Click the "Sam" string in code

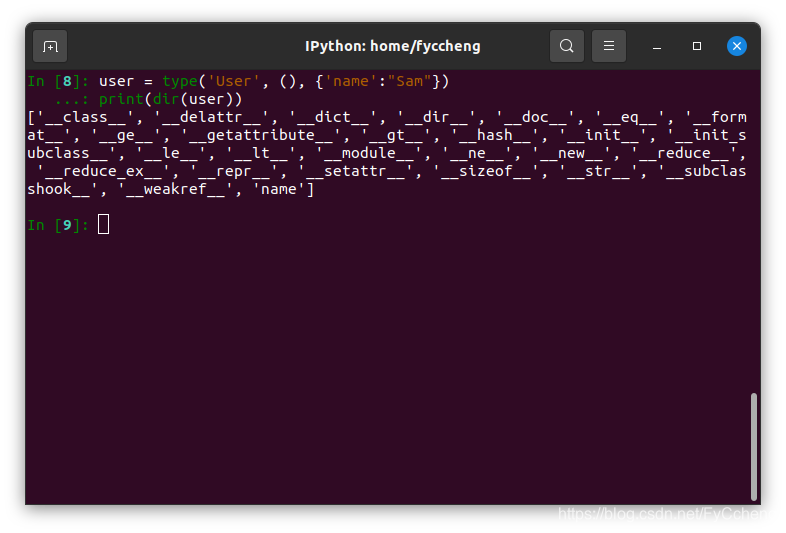(410, 81)
